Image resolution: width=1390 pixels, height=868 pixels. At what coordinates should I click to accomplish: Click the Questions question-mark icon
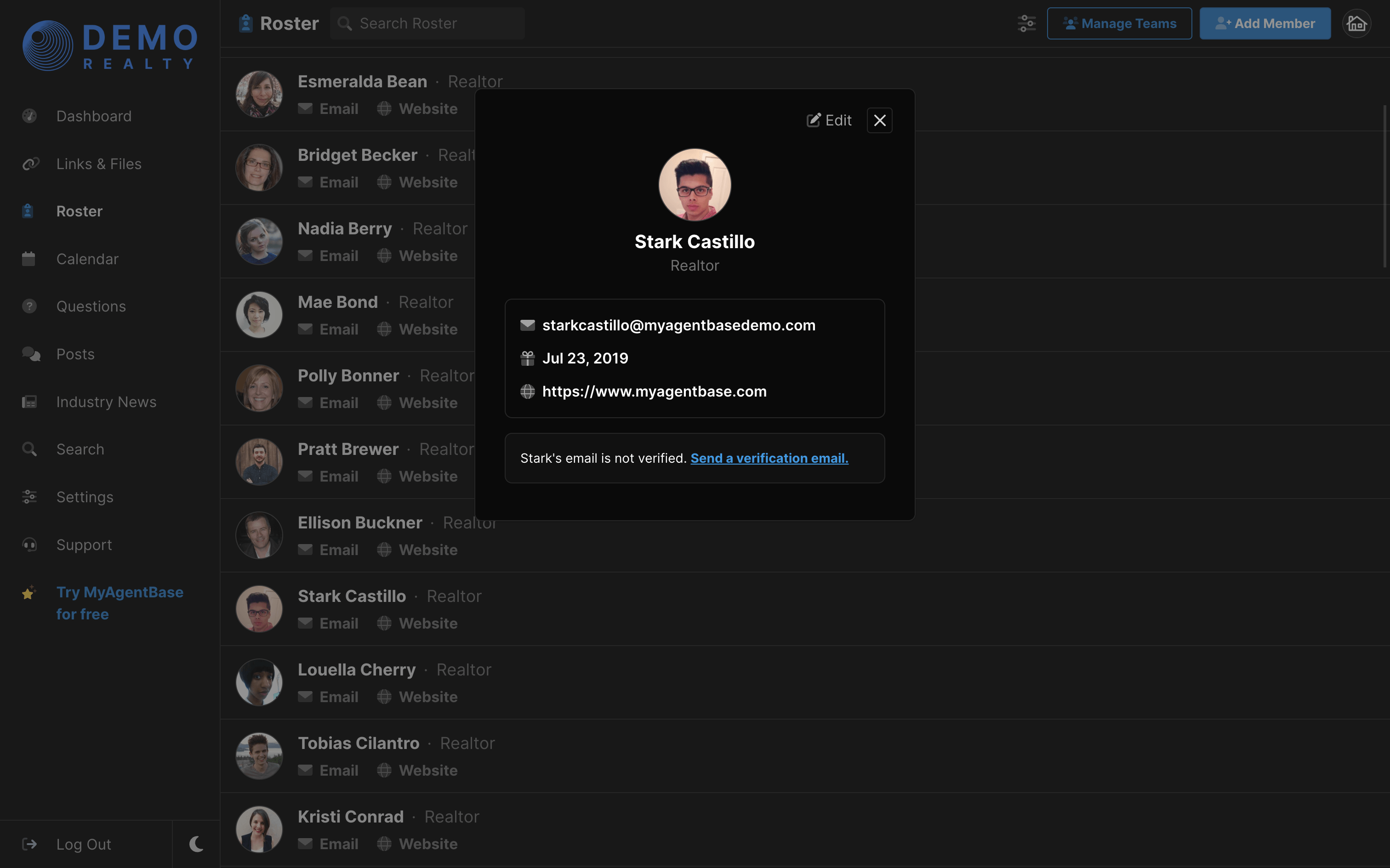tap(29, 306)
